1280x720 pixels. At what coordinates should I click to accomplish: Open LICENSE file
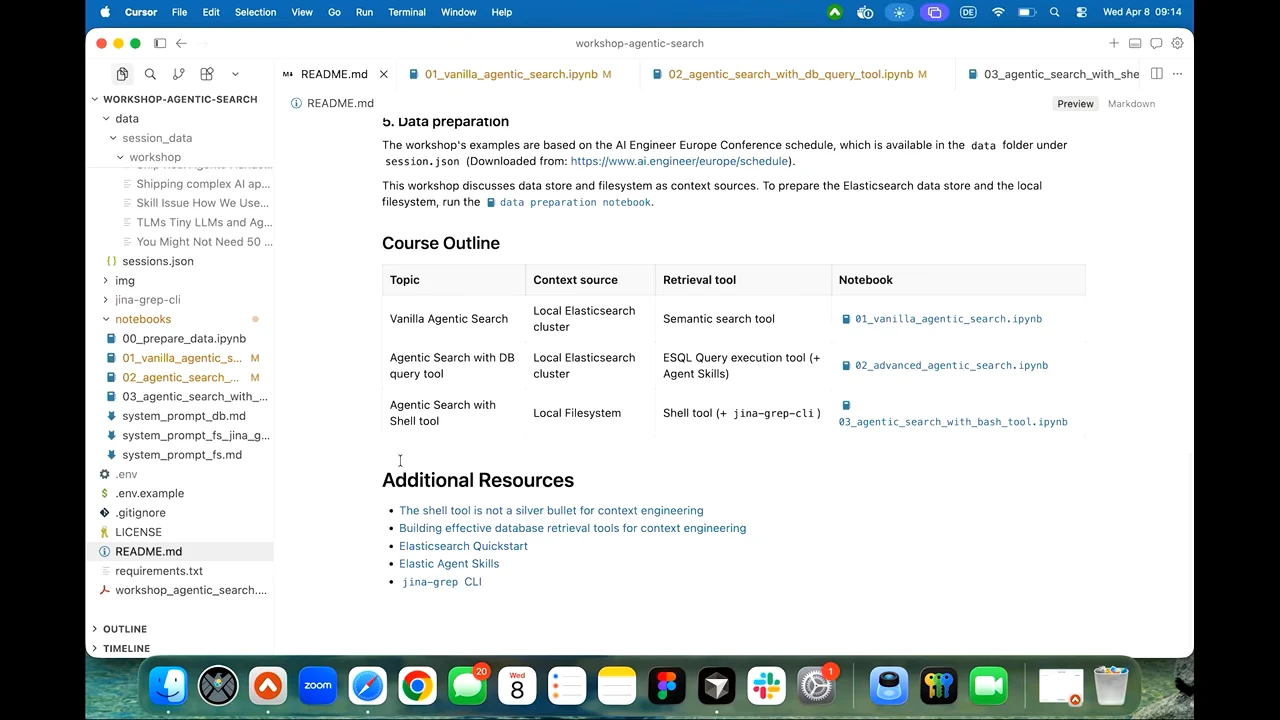pos(138,532)
